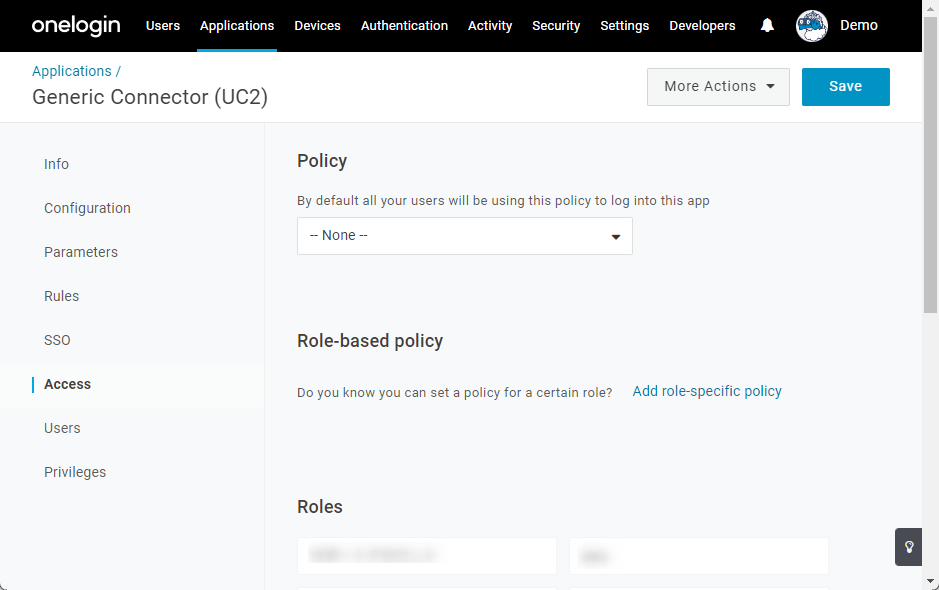Open the Applications top menu
The image size is (939, 590).
pos(237,26)
